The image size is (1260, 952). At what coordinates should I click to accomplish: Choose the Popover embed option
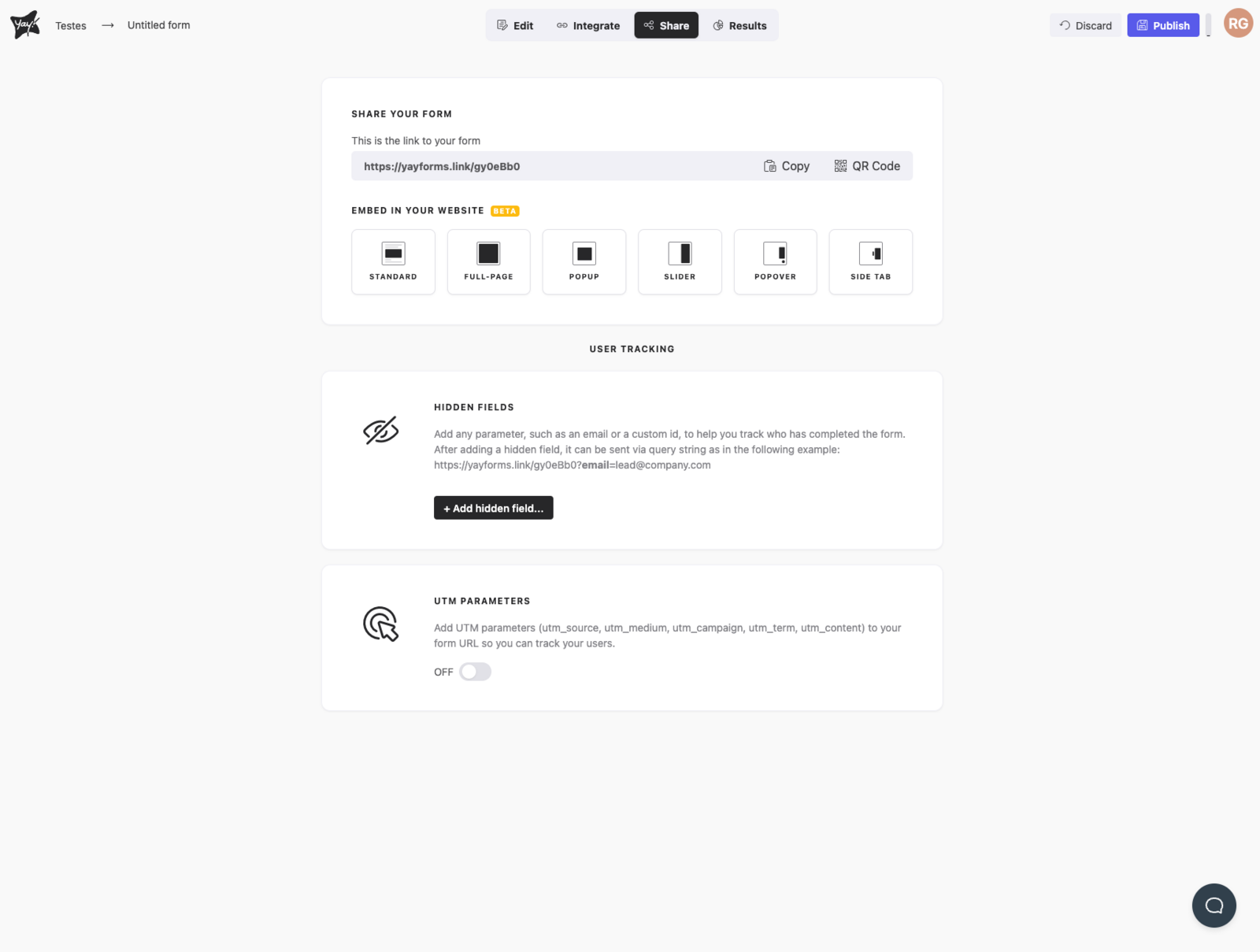[775, 261]
